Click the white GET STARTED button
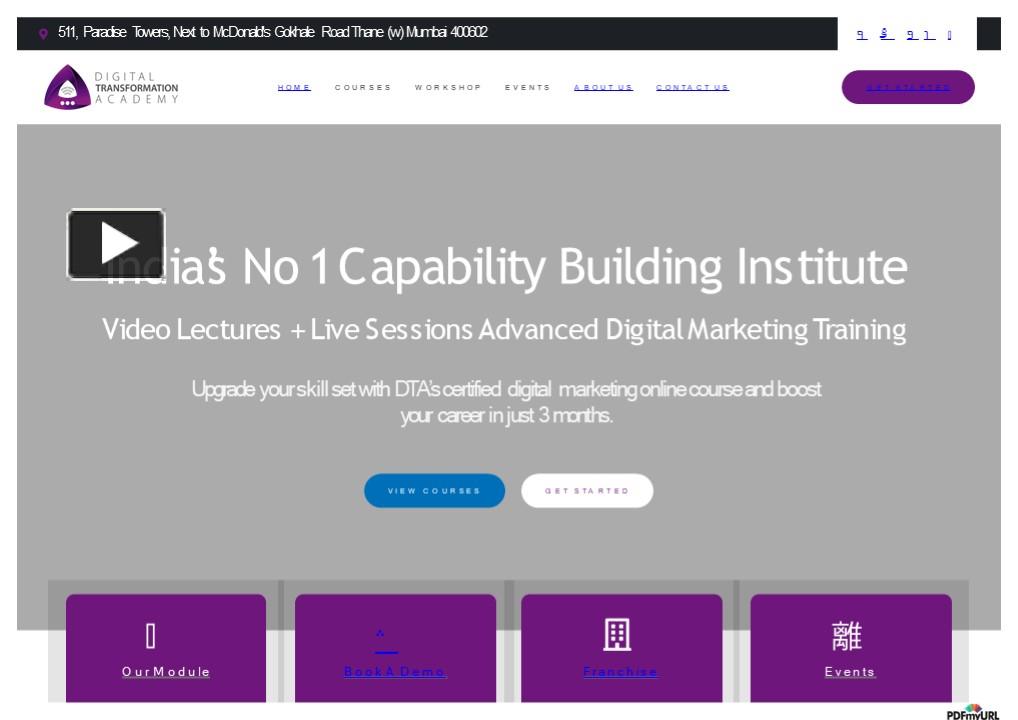This screenshot has width=1018, height=720. pos(587,491)
